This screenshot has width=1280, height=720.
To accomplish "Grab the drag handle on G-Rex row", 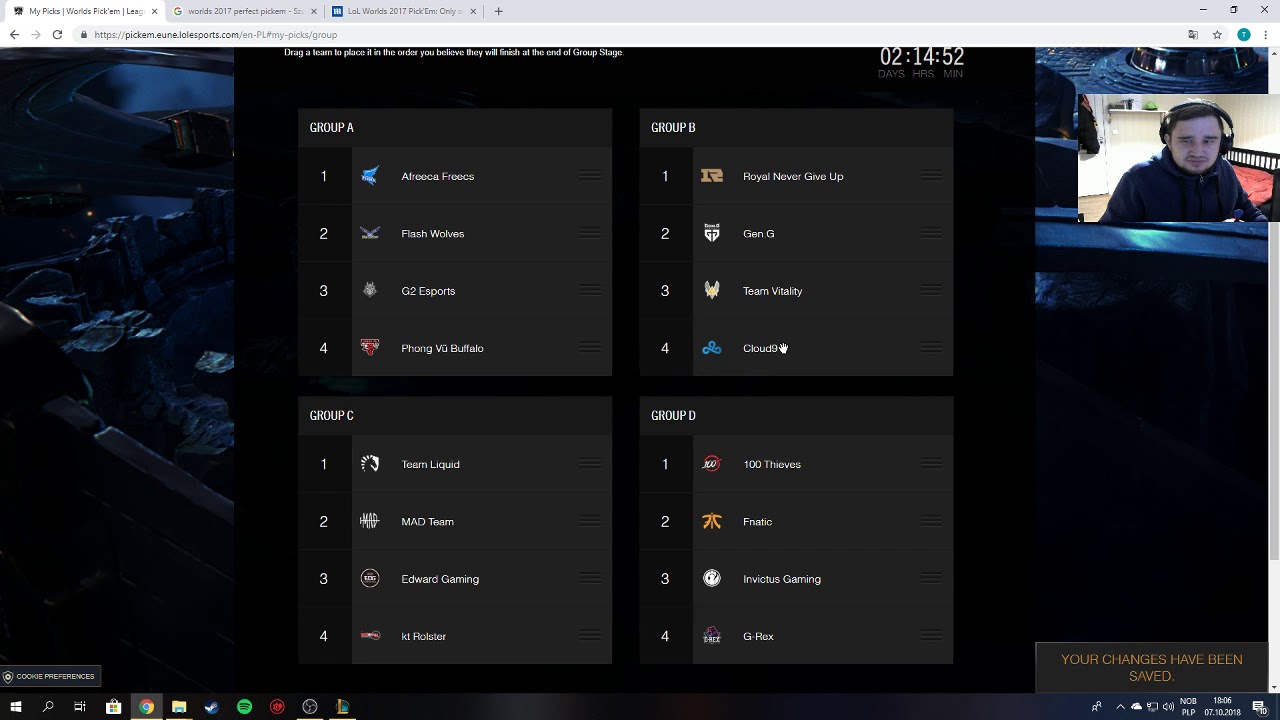I will (x=932, y=636).
